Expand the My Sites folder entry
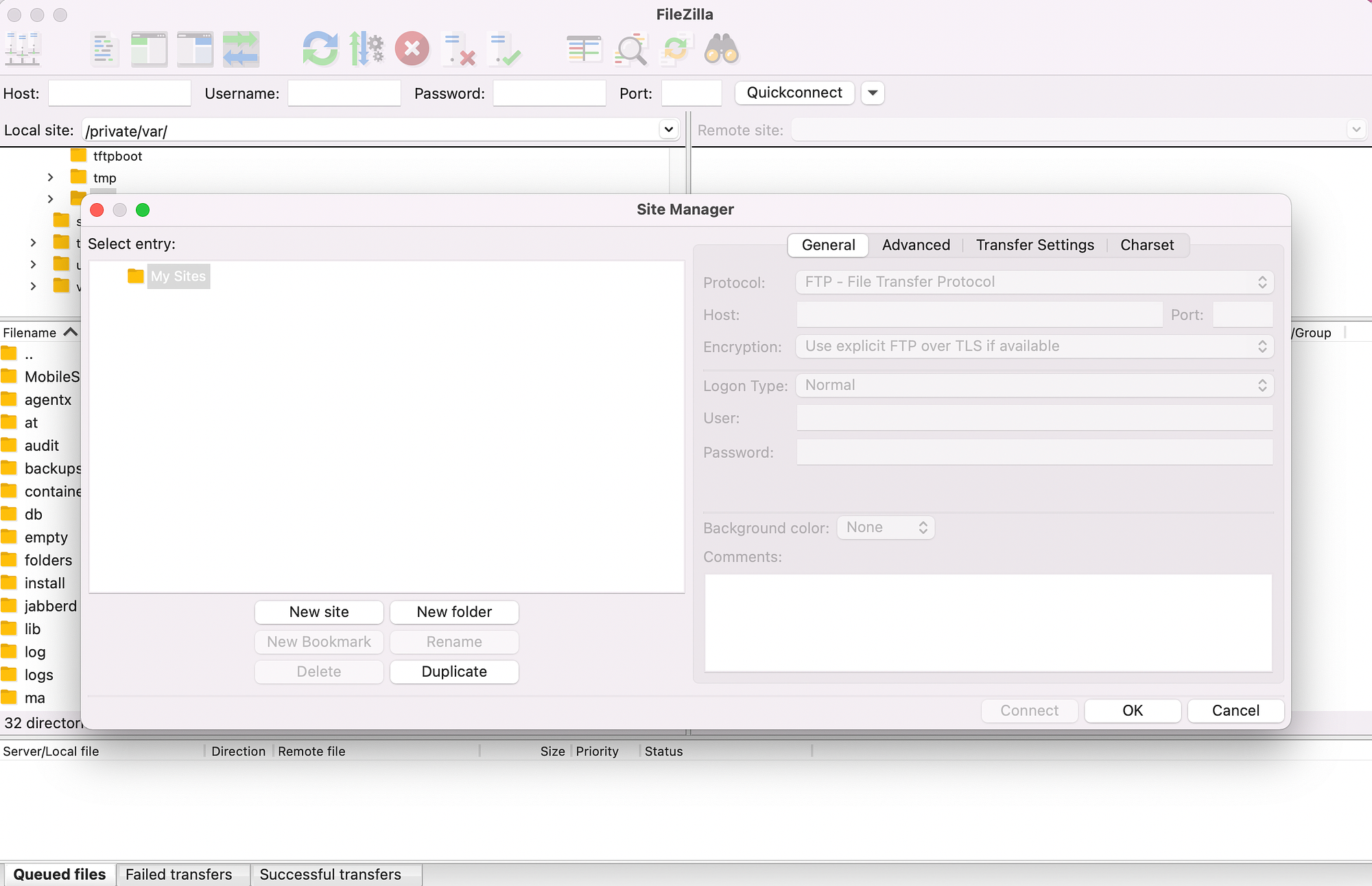This screenshot has width=1372, height=886. [x=108, y=276]
